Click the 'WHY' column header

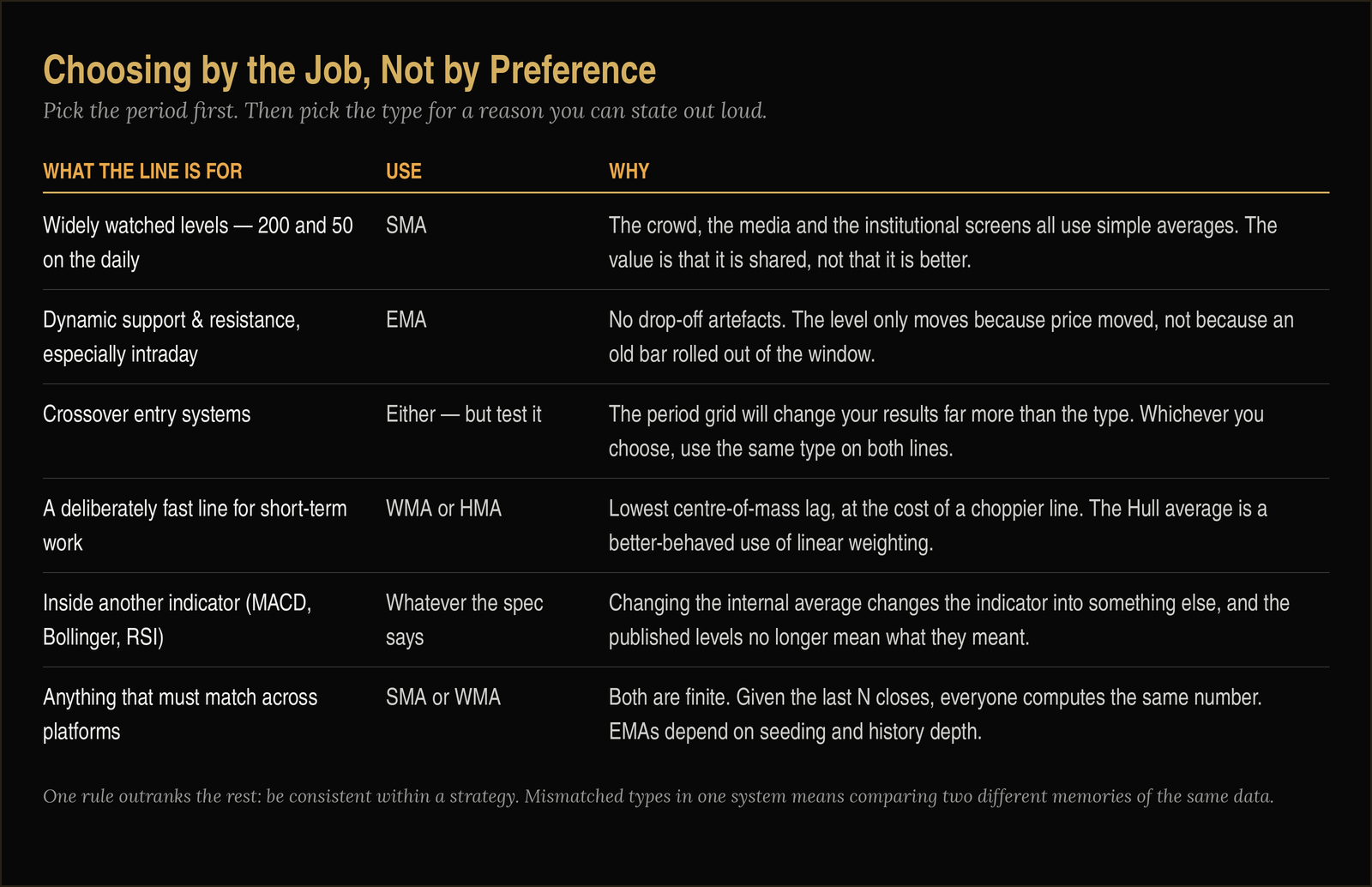coord(629,172)
